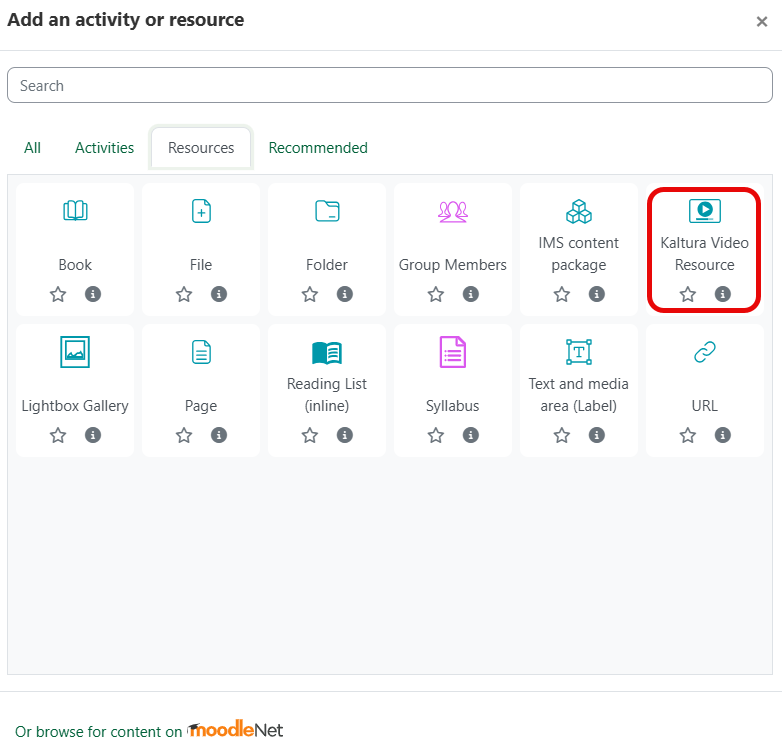Click into the Search field
Image resolution: width=782 pixels, height=753 pixels.
390,85
